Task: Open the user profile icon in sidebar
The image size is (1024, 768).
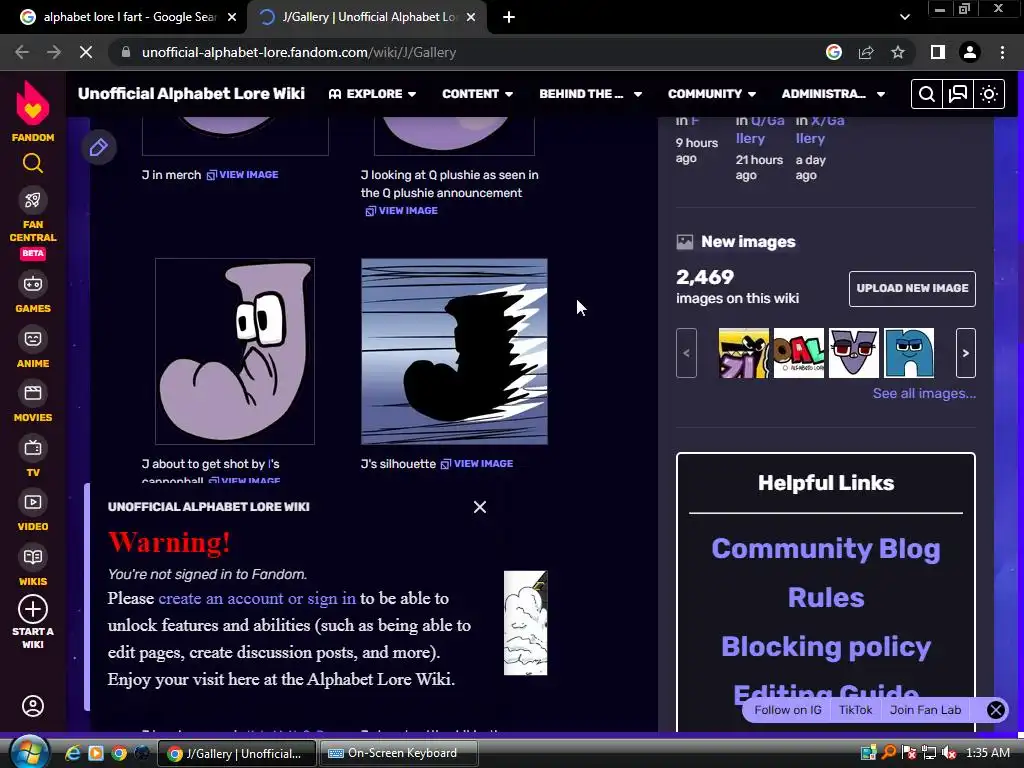Action: pyautogui.click(x=33, y=706)
